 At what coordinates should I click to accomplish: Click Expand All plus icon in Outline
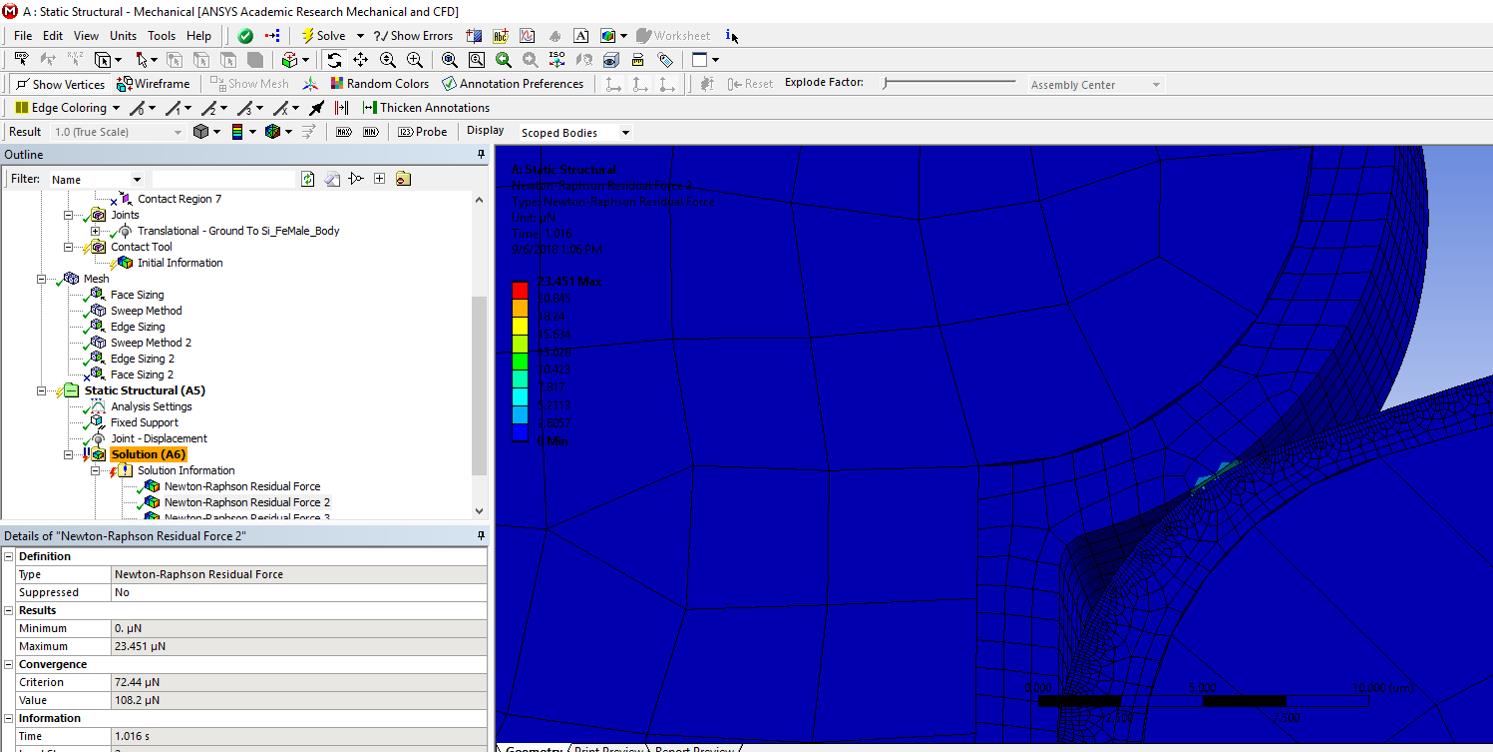point(379,179)
